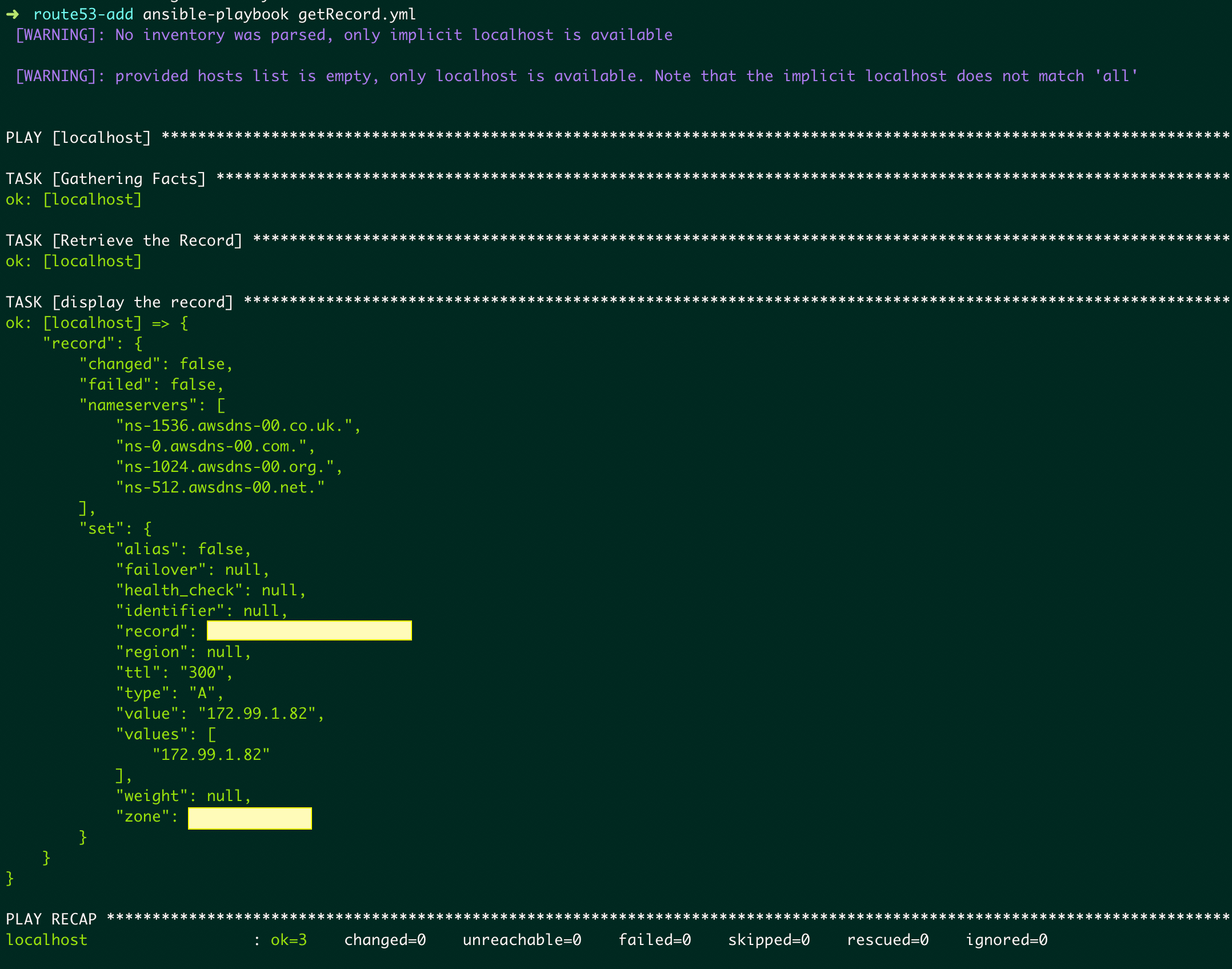Click the '"set": {' line
1232x969 pixels.
click(x=115, y=528)
